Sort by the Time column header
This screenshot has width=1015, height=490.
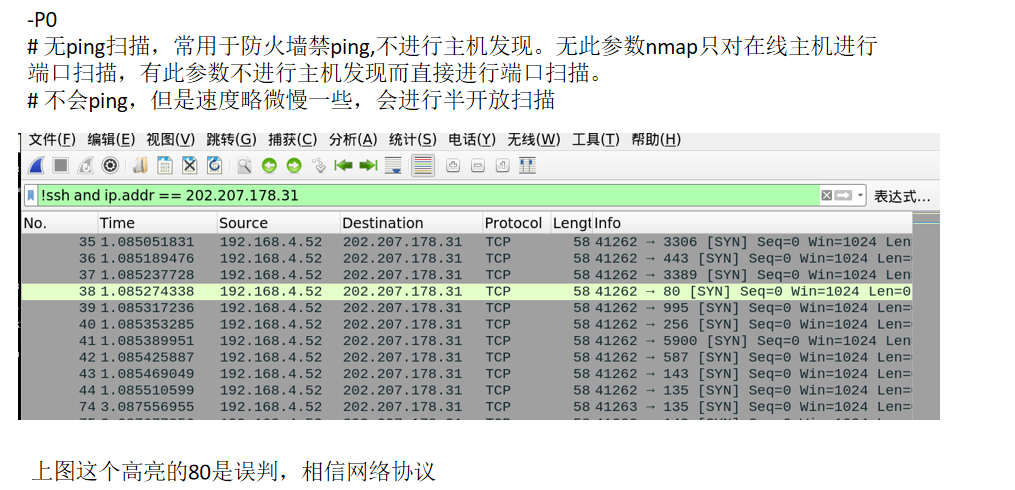pyautogui.click(x=157, y=223)
